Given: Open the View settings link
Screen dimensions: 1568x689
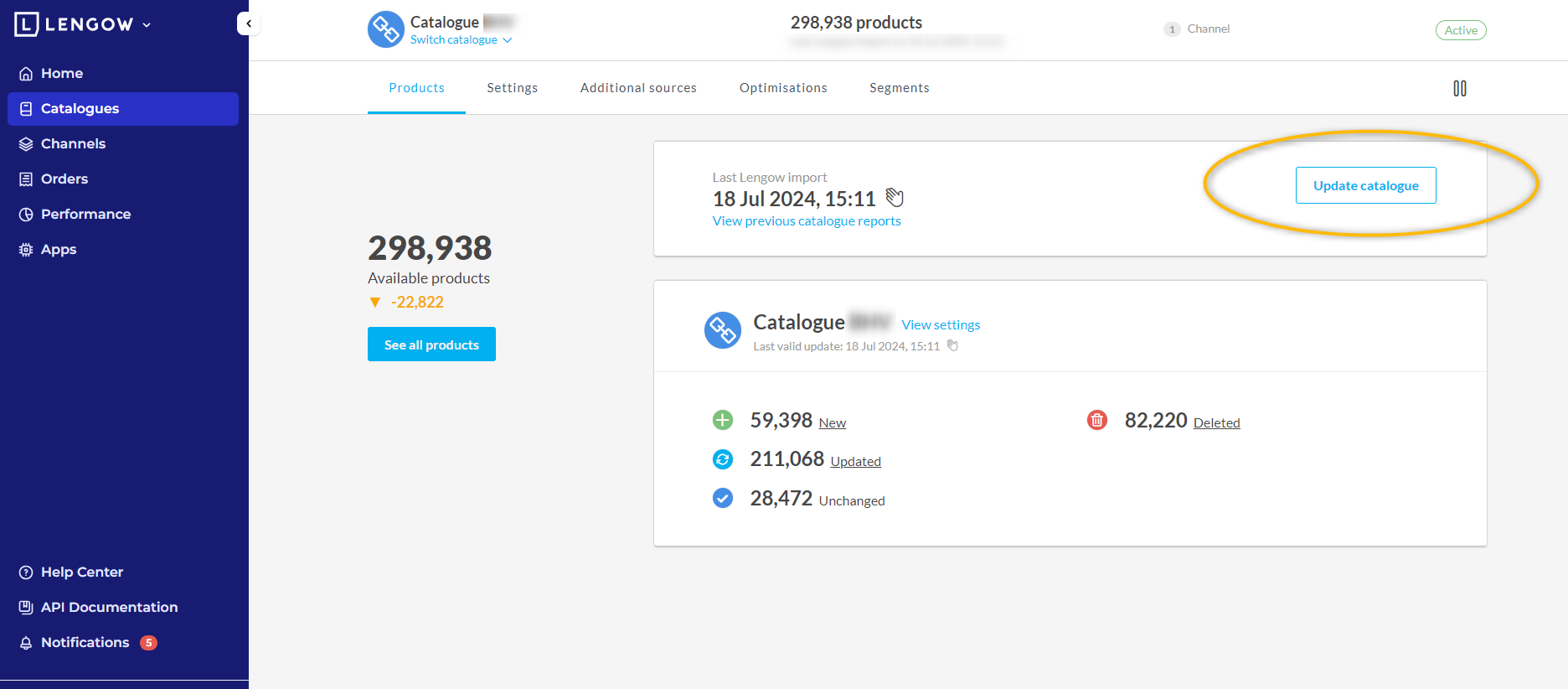Looking at the screenshot, I should 940,324.
